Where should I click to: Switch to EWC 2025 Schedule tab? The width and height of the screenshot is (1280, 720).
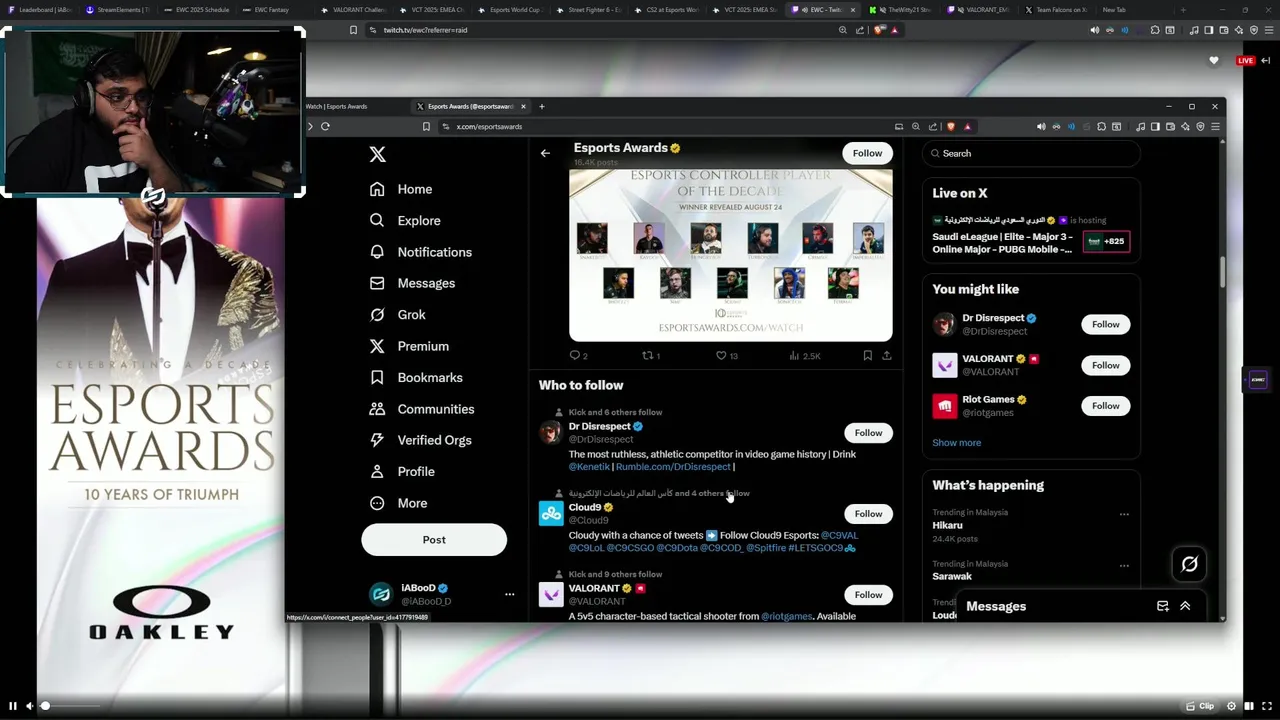coord(200,10)
